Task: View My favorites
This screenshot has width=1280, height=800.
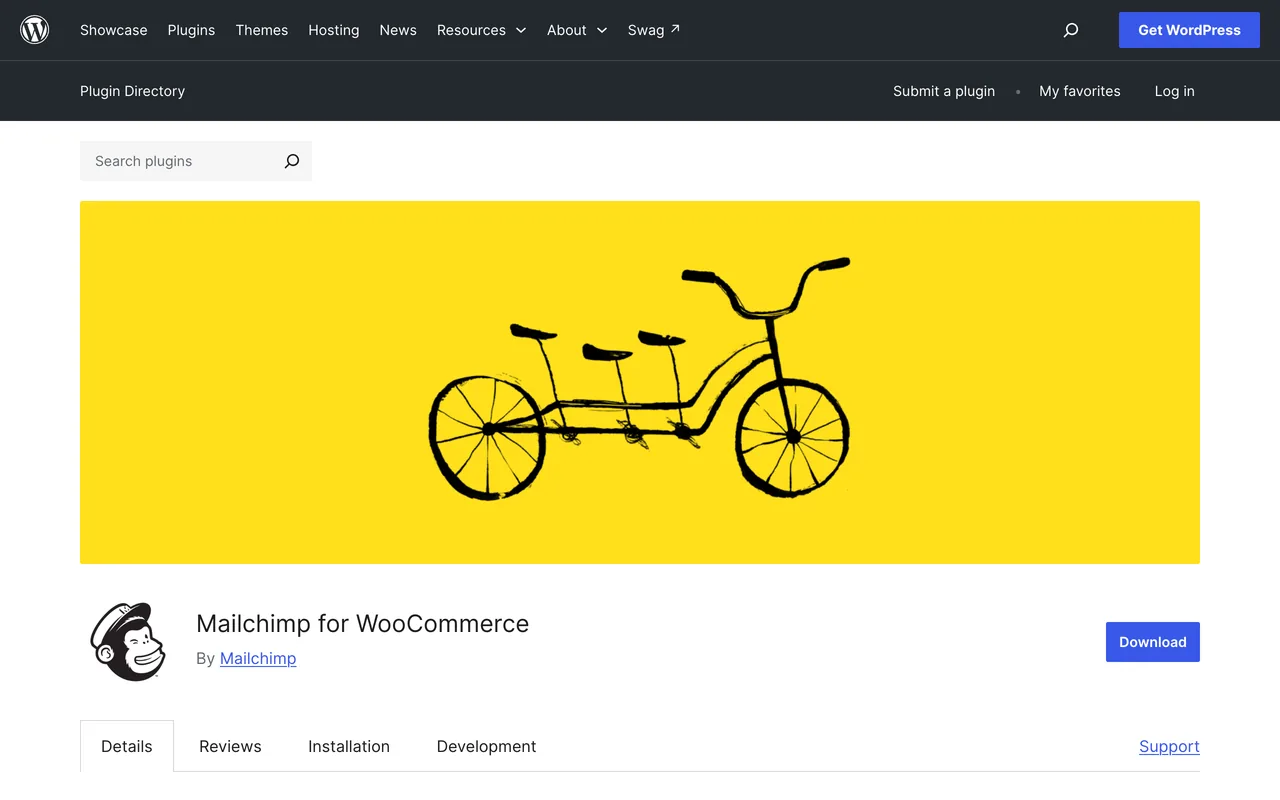Action: pyautogui.click(x=1080, y=91)
